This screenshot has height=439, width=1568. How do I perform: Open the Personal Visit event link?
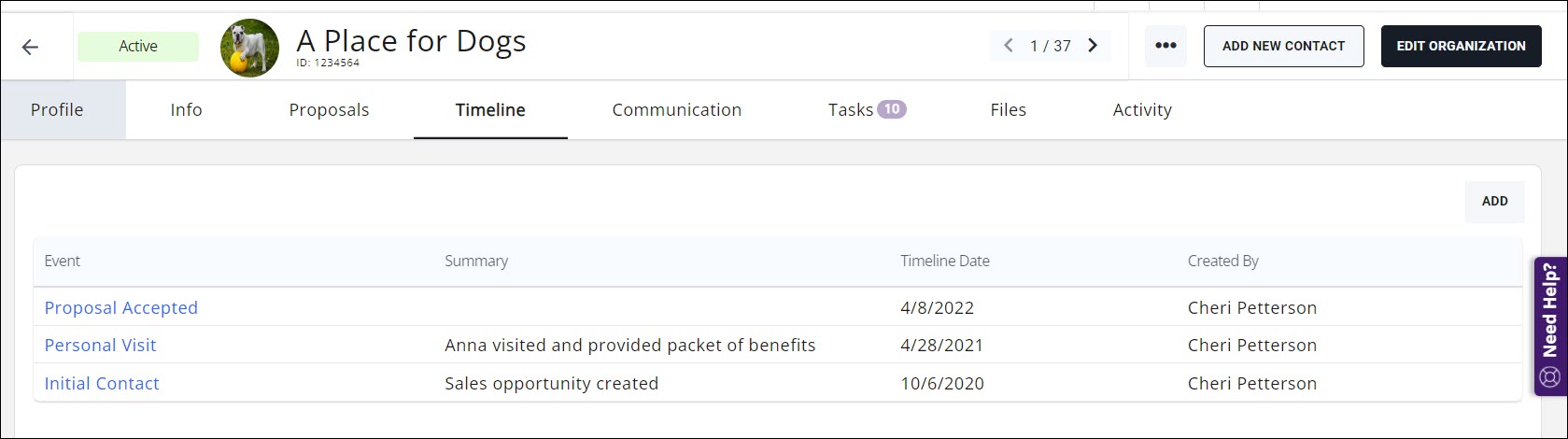[101, 346]
